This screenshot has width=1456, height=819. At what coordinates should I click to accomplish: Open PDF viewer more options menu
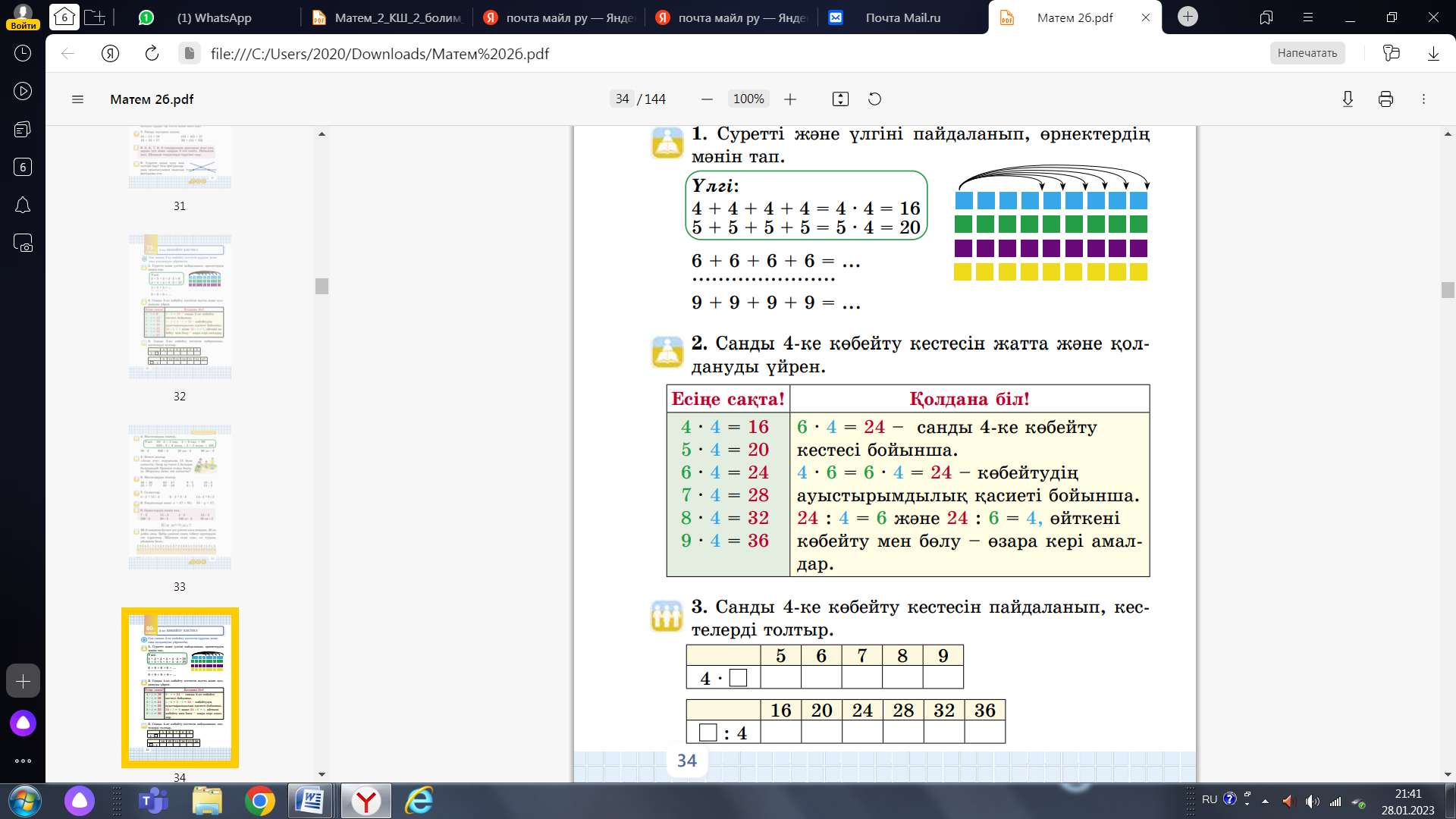click(x=1423, y=99)
